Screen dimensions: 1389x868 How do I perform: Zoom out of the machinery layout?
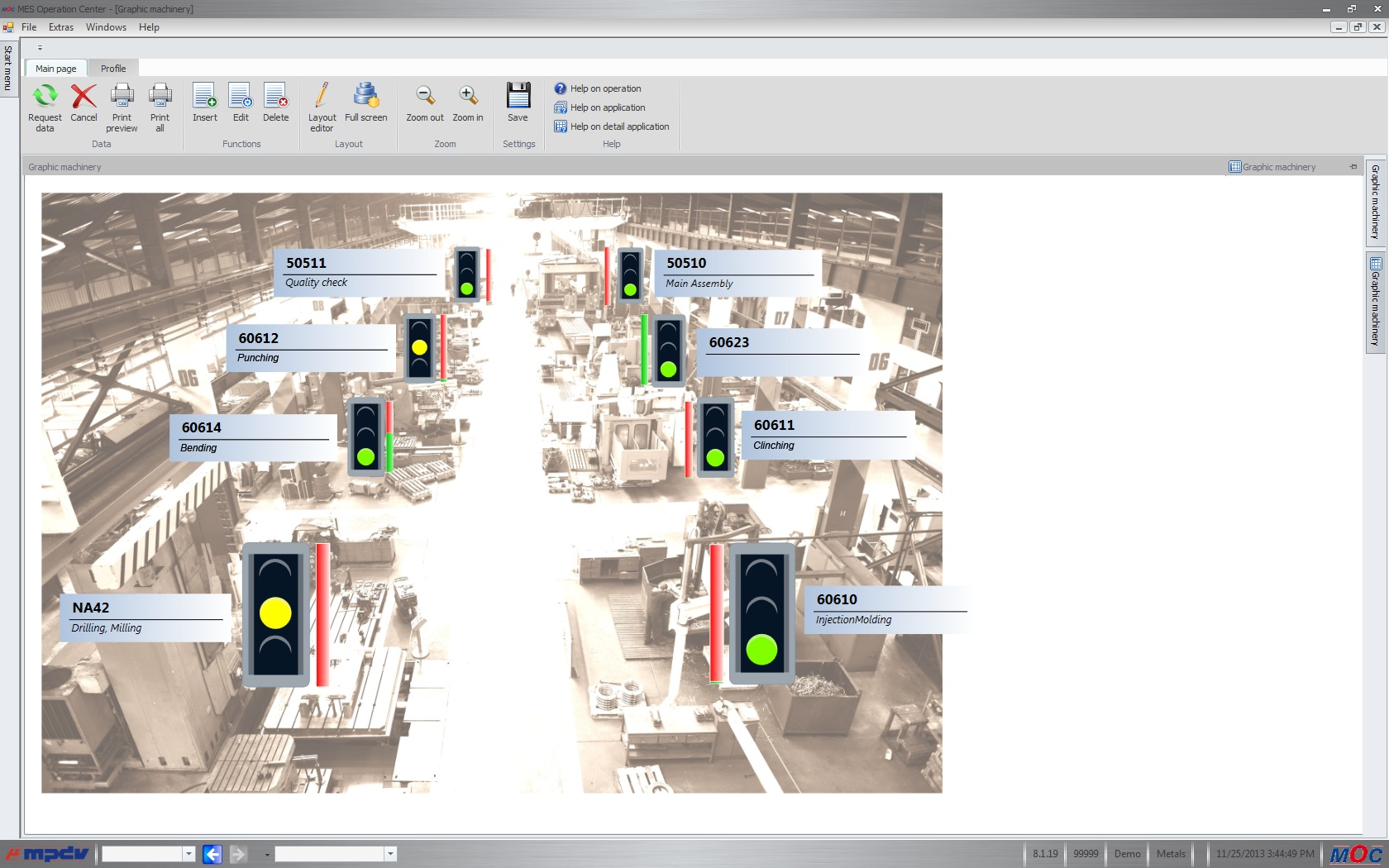pyautogui.click(x=424, y=101)
